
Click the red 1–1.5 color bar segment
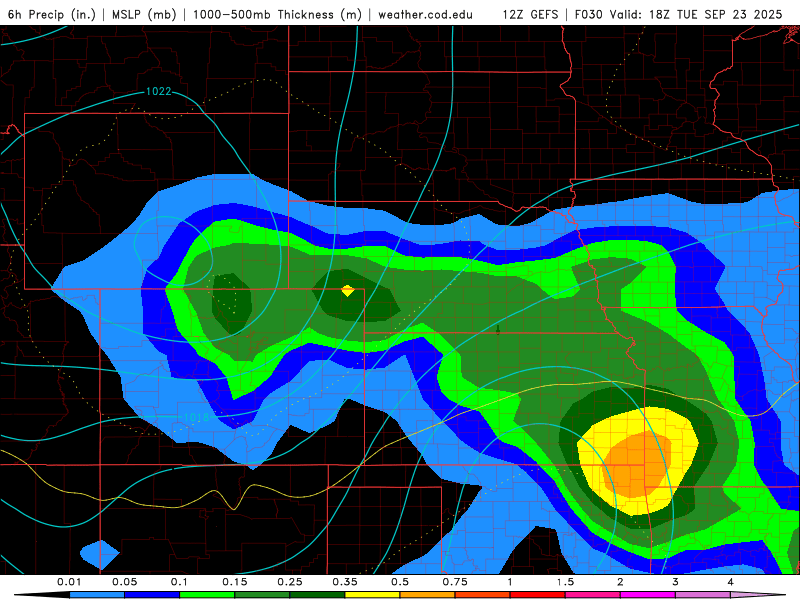(538, 595)
